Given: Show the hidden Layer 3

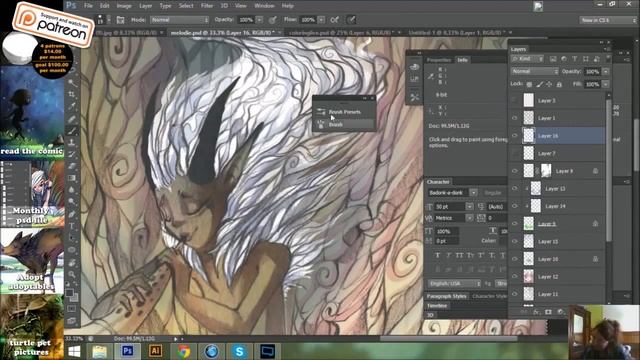Looking at the screenshot, I should point(515,100).
